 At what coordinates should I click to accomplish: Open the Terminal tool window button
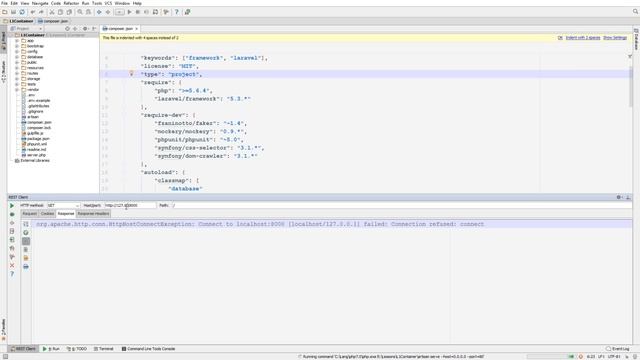pyautogui.click(x=104, y=349)
